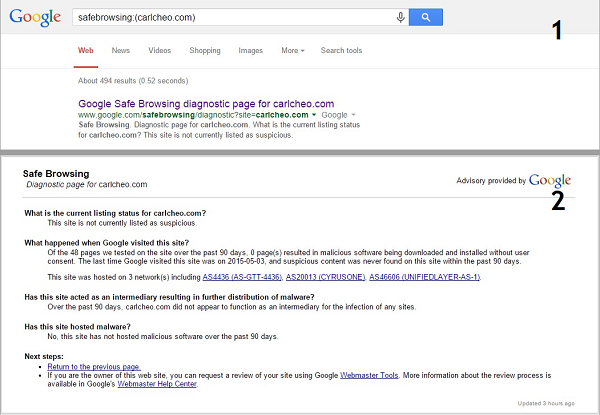Viewport: 600px width, 415px height.
Task: Click the blue magnifier search button
Action: point(426,17)
